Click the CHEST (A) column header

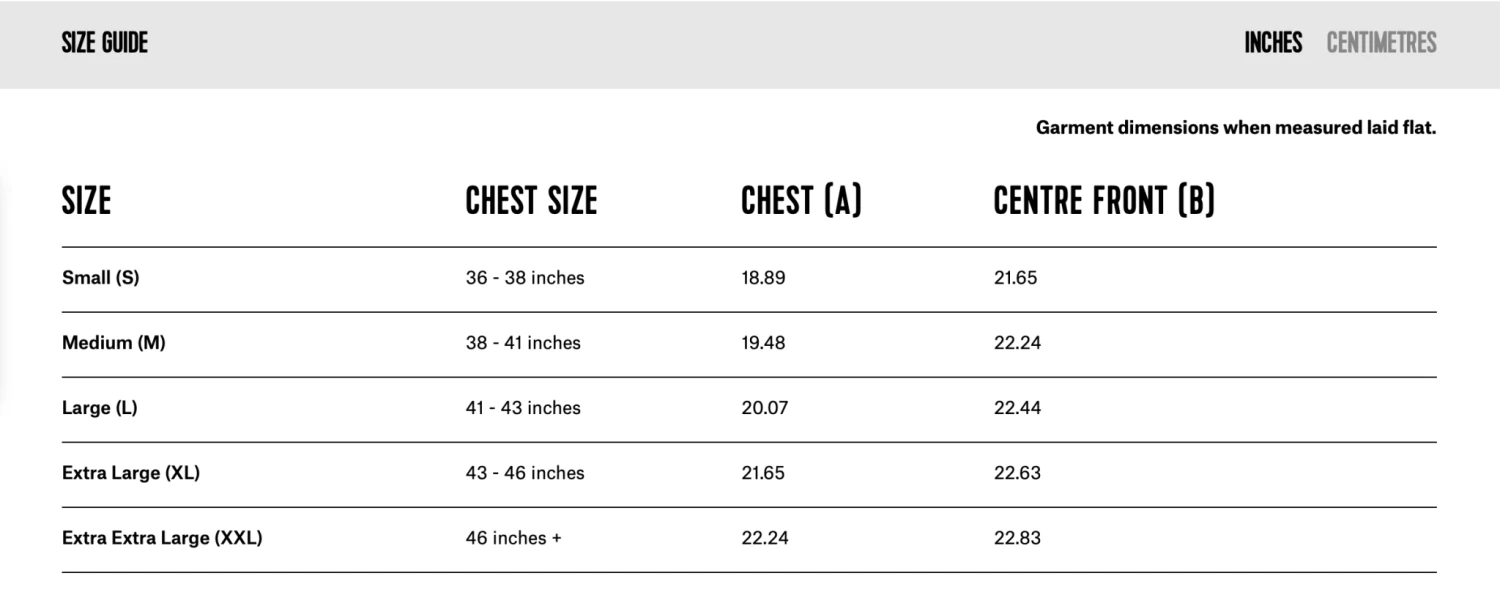tap(802, 200)
